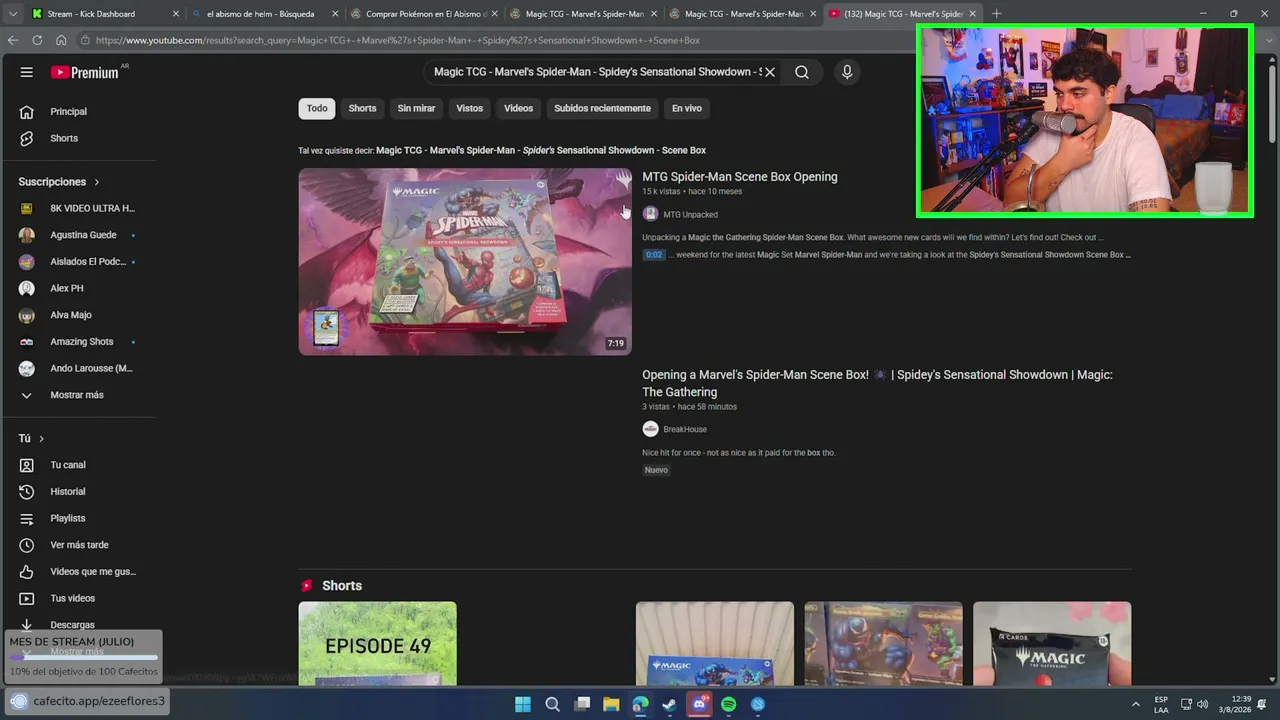Open Windows Start menu

pos(523,704)
